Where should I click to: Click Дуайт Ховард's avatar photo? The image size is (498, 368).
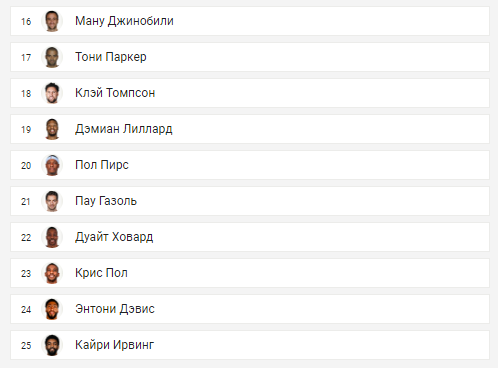(52, 237)
